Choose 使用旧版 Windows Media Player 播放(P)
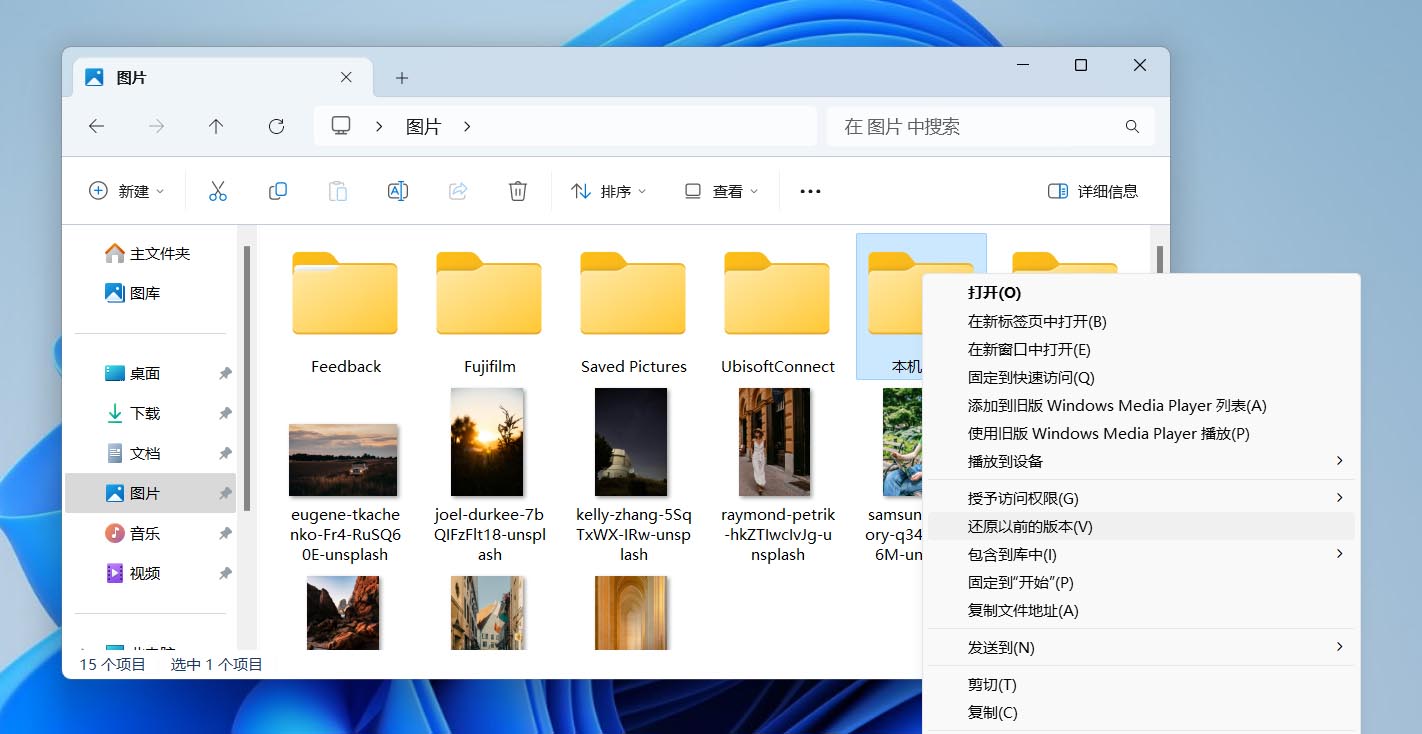The width and height of the screenshot is (1422, 734). click(x=1141, y=433)
